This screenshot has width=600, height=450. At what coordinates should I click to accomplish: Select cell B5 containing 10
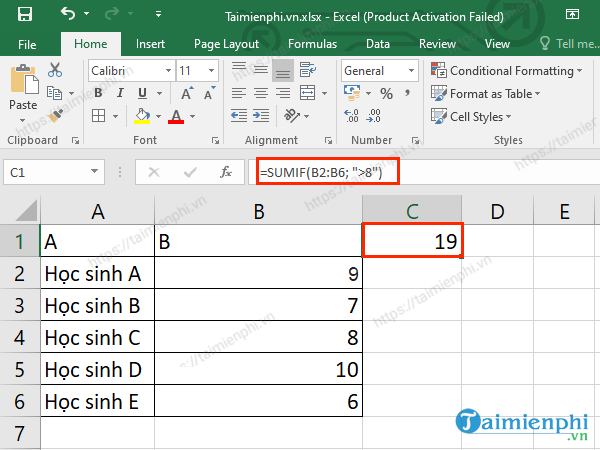258,369
